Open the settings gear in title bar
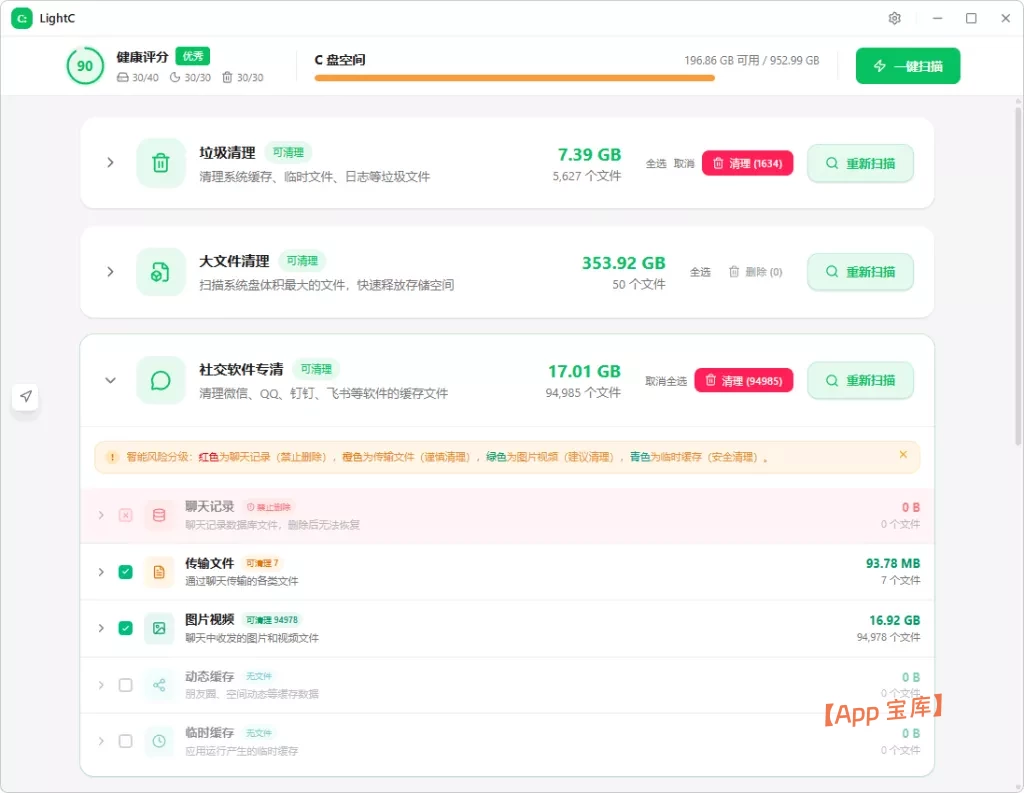The height and width of the screenshot is (793, 1024). coord(895,18)
